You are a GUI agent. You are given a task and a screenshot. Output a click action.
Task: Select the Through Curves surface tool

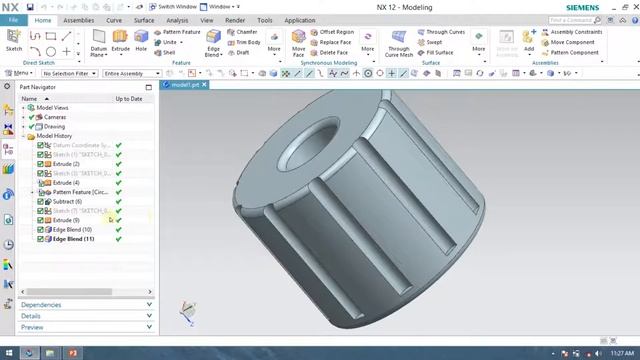pos(441,32)
